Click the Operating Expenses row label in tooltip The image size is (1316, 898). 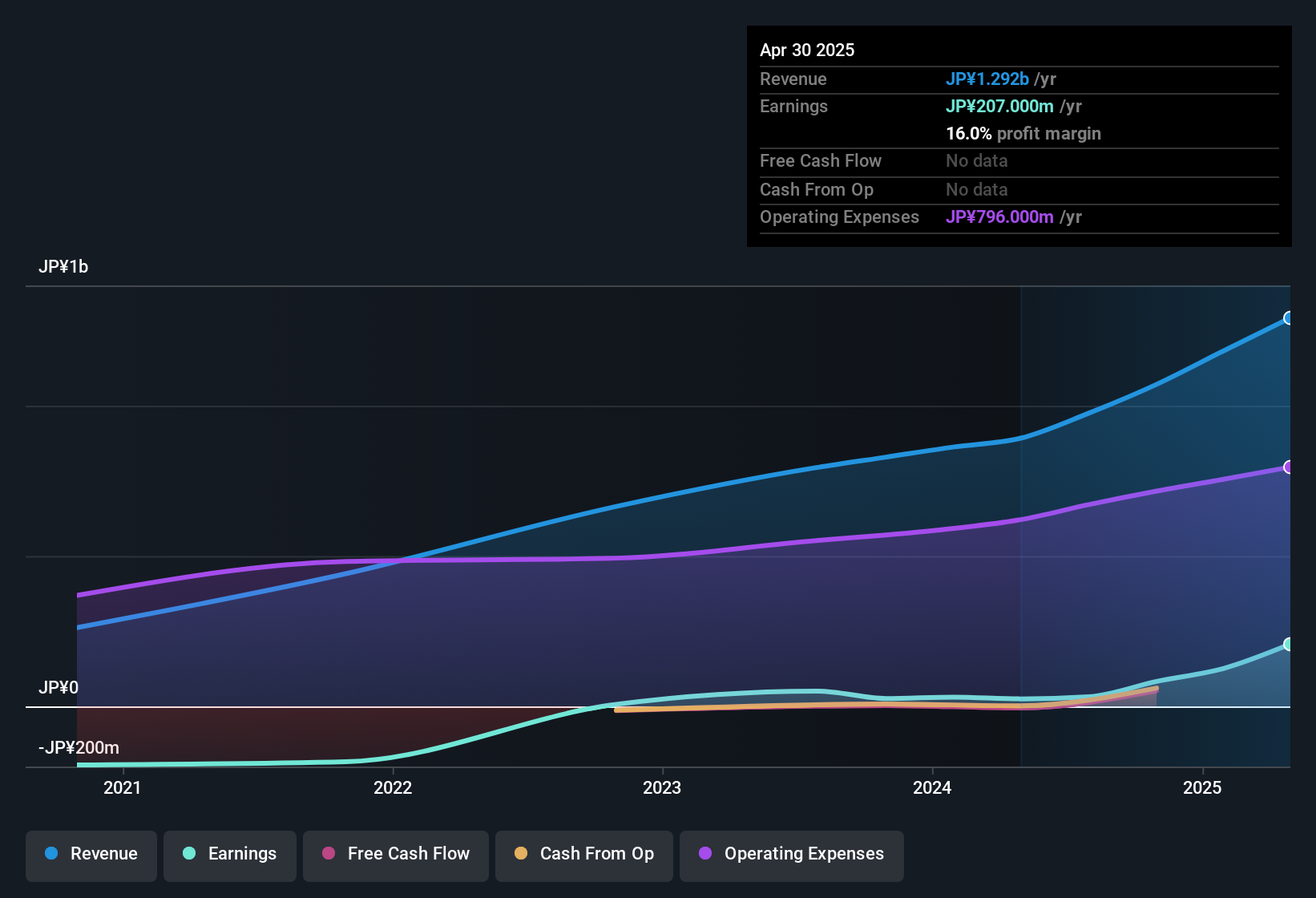click(x=839, y=217)
